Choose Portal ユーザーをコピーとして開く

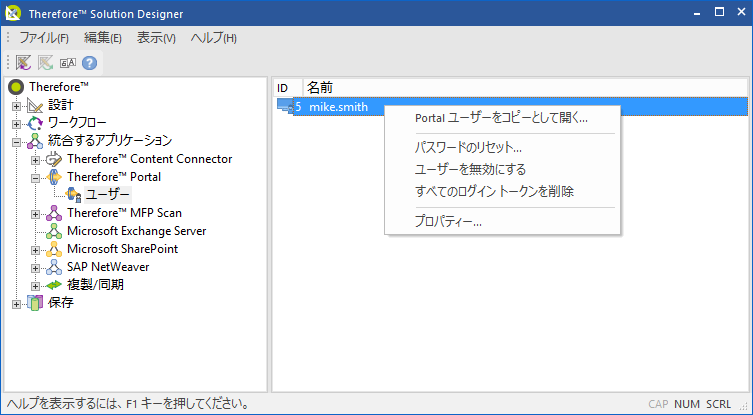(502, 118)
